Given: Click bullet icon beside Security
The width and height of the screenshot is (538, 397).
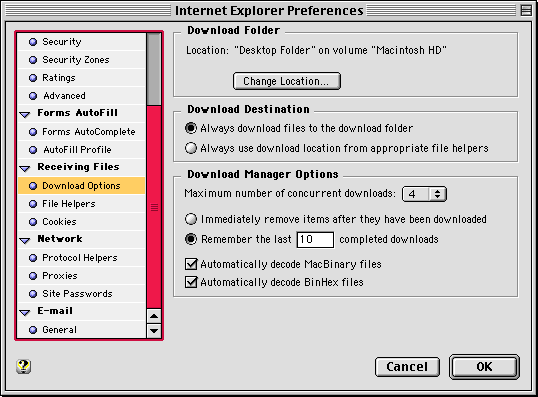Looking at the screenshot, I should tap(33, 42).
